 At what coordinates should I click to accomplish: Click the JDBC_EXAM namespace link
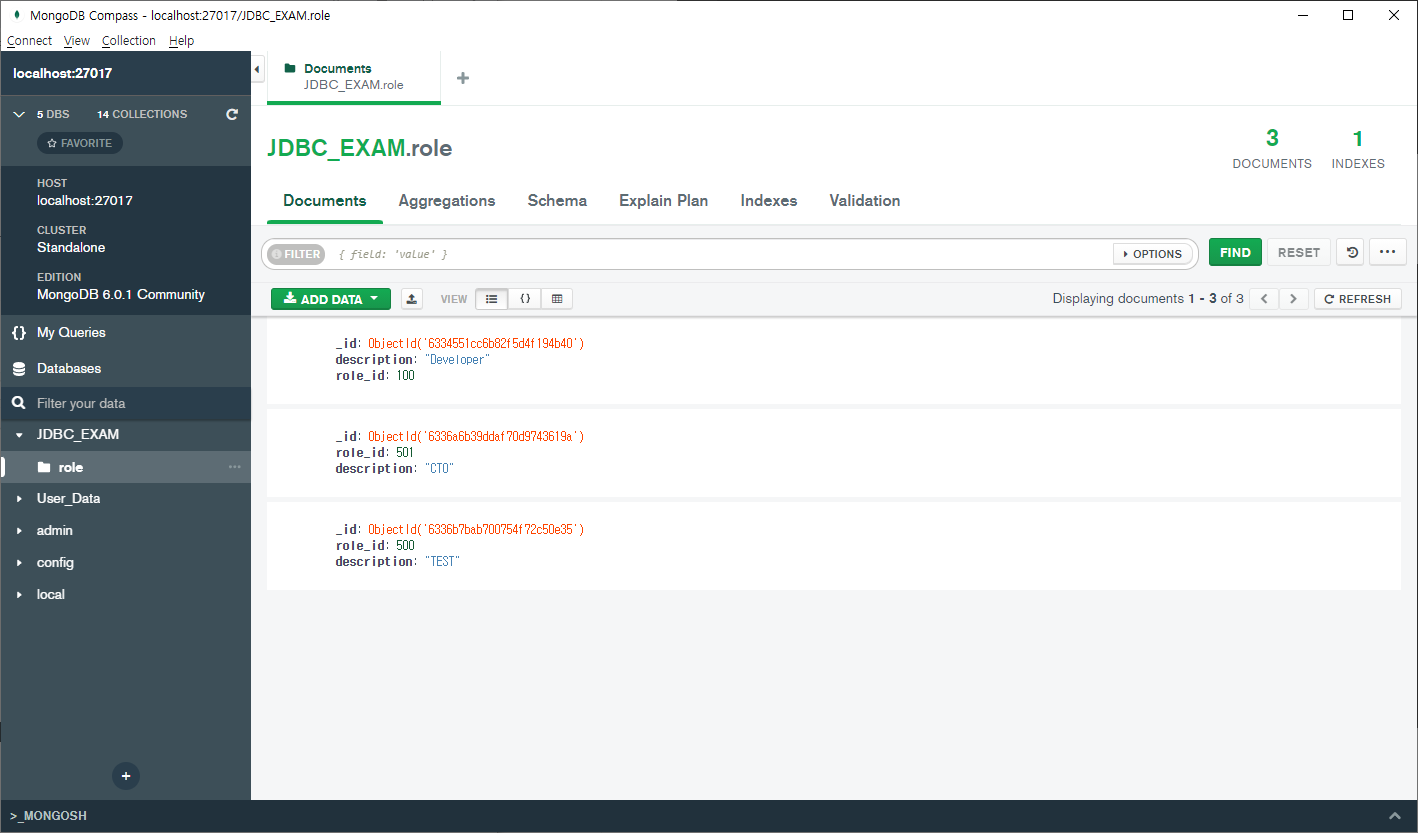tap(335, 149)
